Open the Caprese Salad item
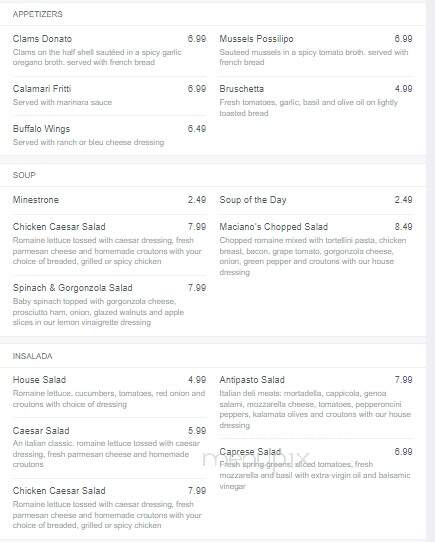Viewport: 435px width, 542px height. coord(250,452)
